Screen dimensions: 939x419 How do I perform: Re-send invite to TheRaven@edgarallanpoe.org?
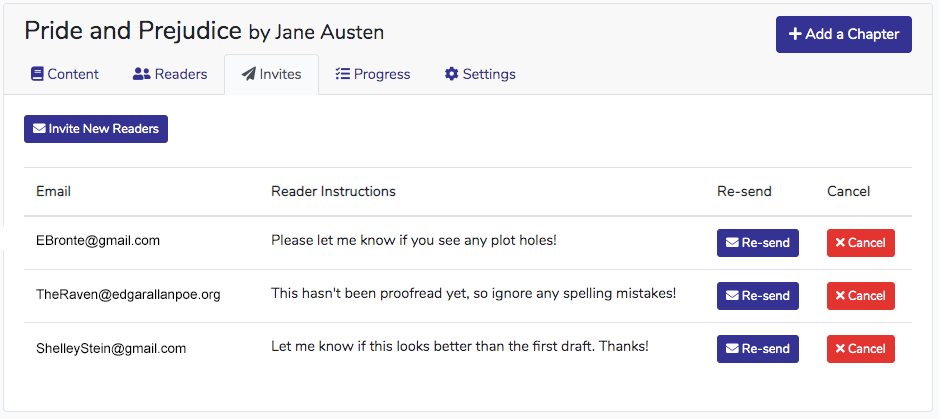[x=757, y=296]
